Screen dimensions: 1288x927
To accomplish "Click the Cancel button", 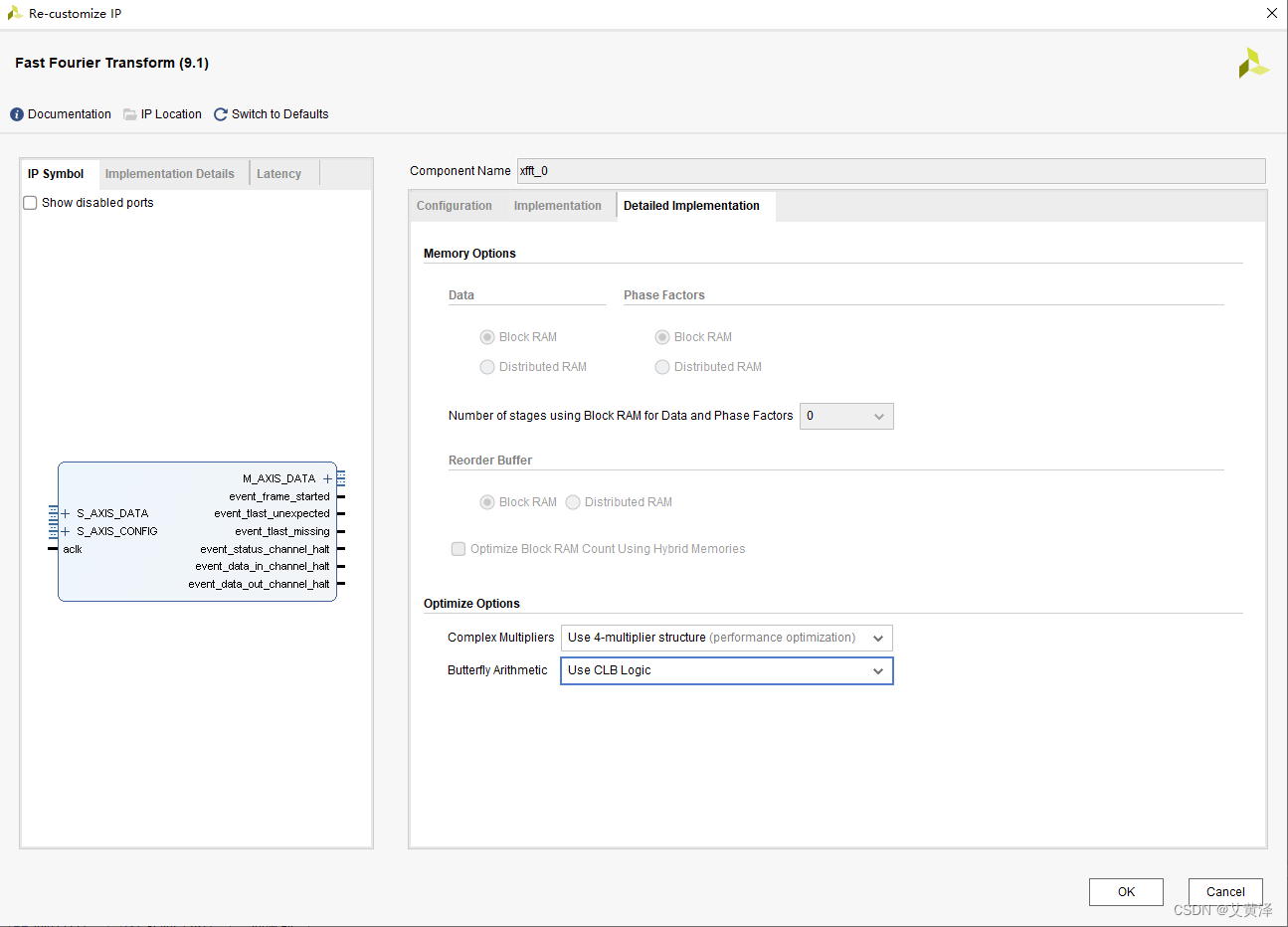I will pos(1225,892).
